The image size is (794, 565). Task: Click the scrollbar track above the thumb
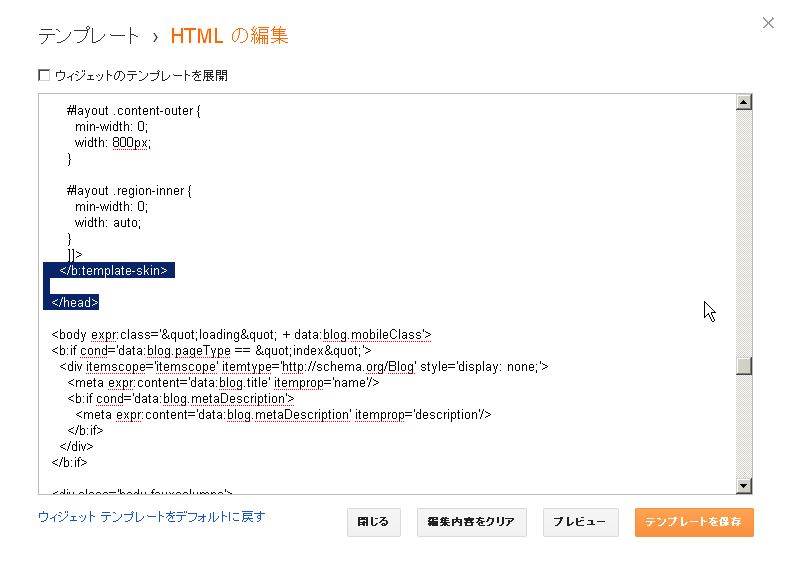pyautogui.click(x=743, y=233)
